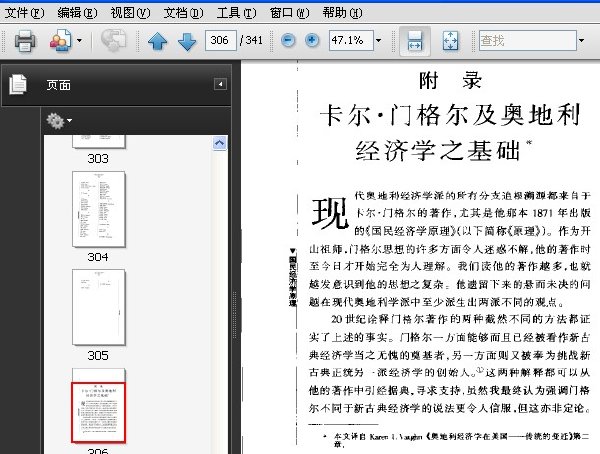Click the Print icon in toolbar

(25, 41)
